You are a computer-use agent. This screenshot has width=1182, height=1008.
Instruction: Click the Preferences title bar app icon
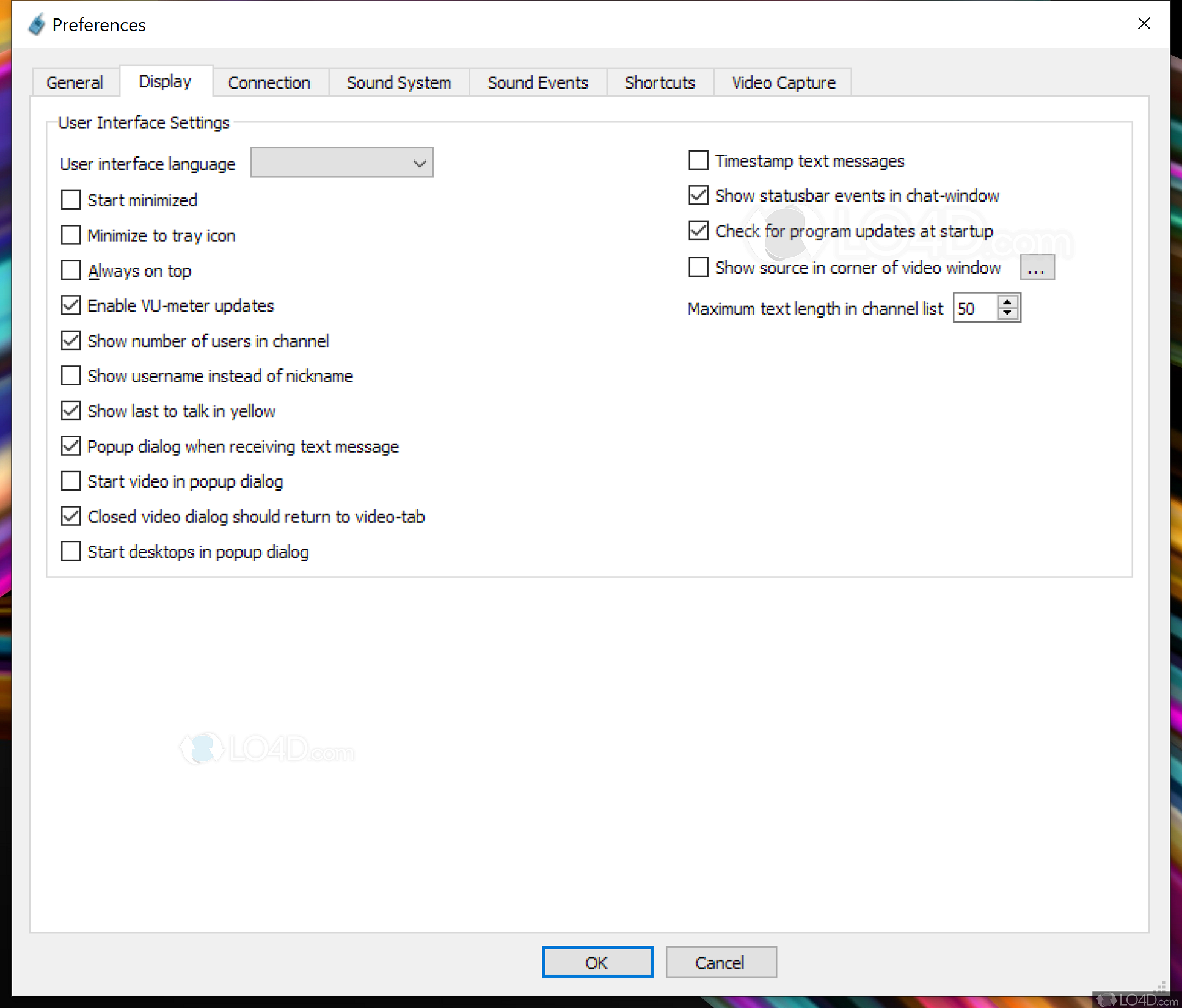(37, 24)
